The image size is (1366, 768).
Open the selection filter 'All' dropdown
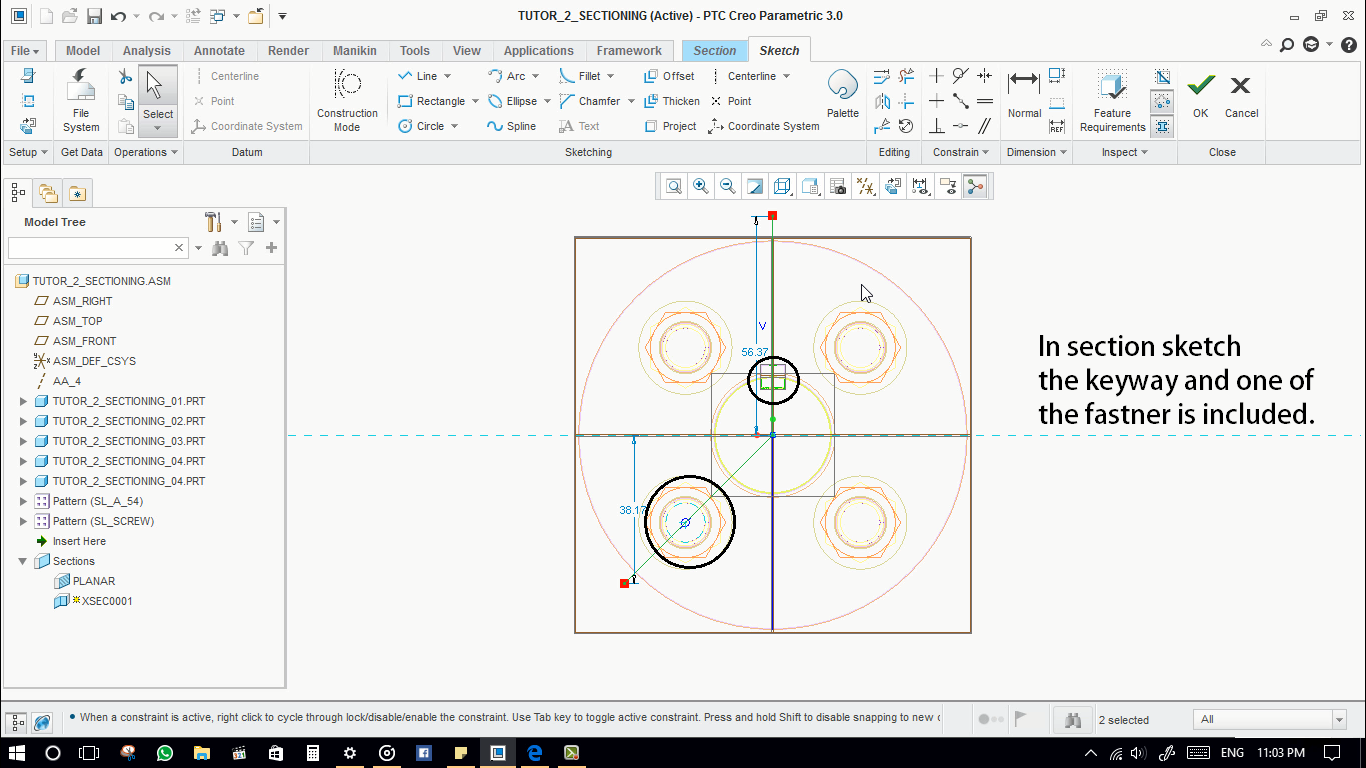[1339, 720]
